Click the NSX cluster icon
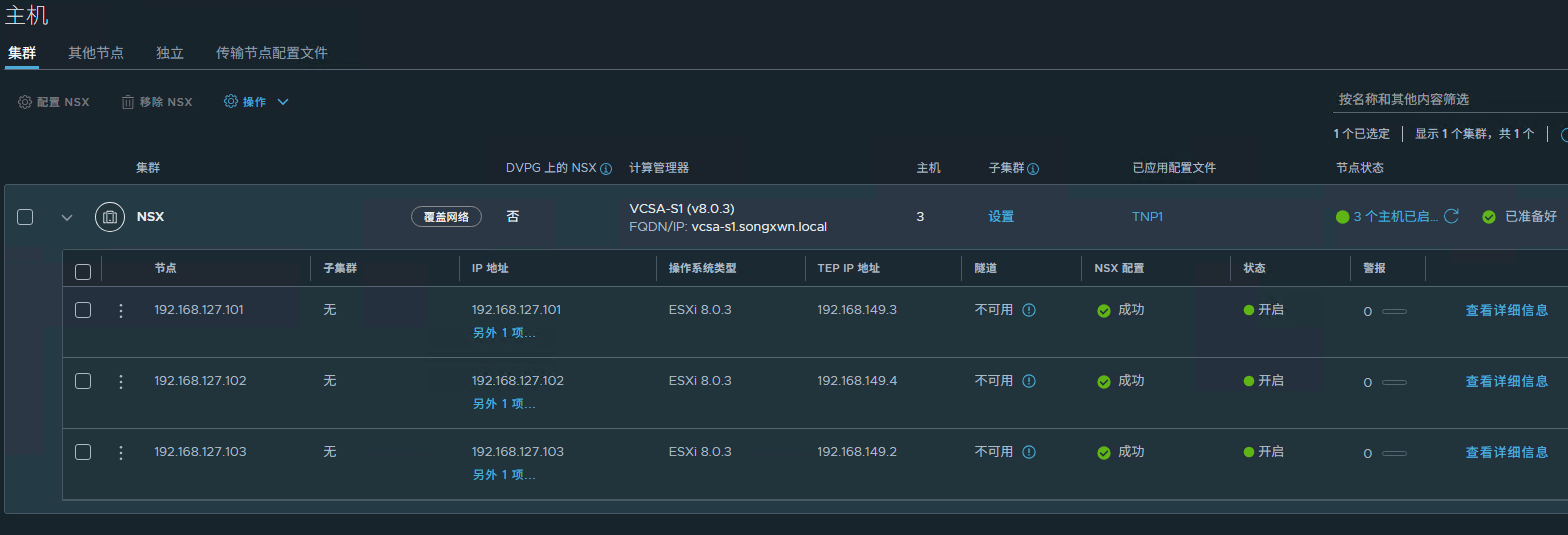The height and width of the screenshot is (535, 1568). (110, 217)
